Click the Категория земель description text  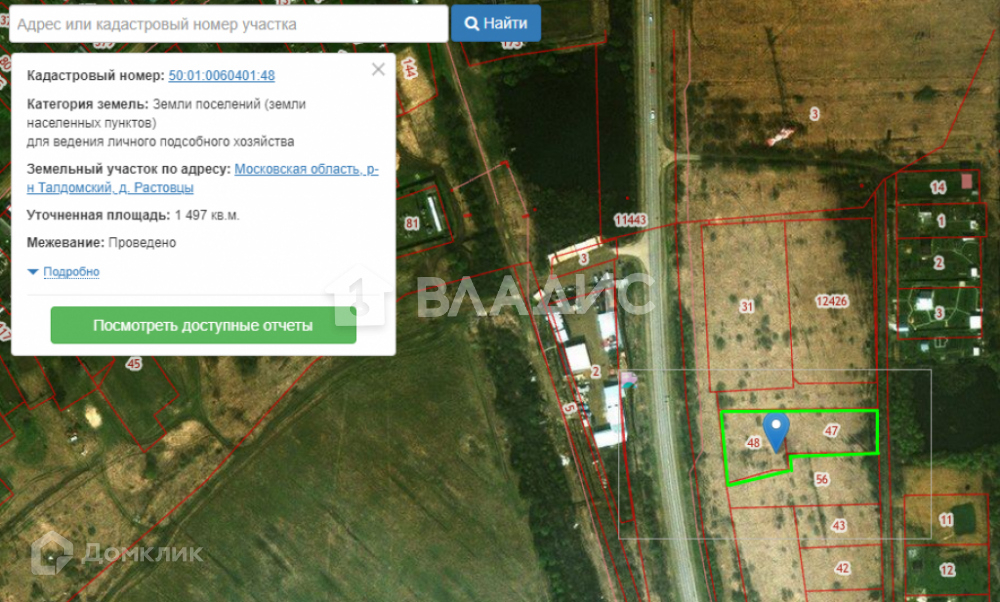click(x=166, y=122)
